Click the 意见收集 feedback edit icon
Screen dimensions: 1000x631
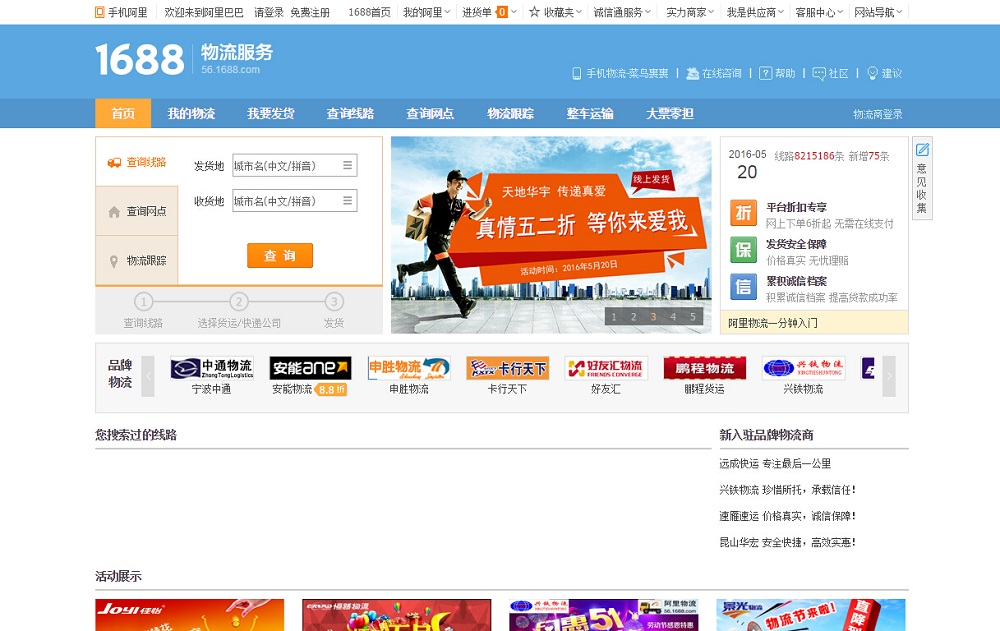tap(922, 150)
